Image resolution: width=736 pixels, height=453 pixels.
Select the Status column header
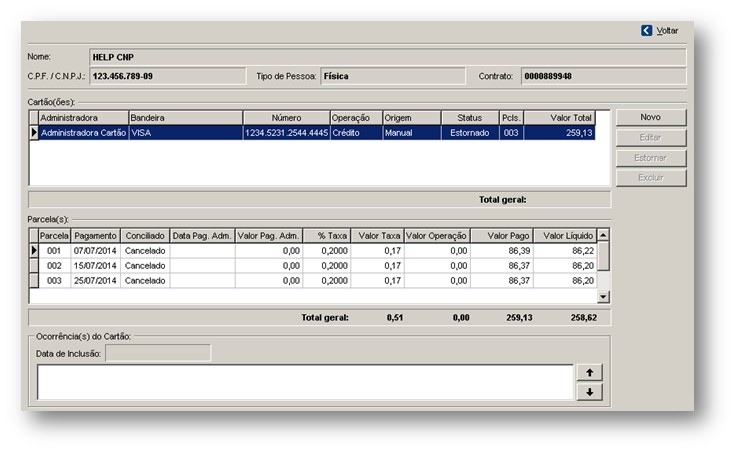click(470, 118)
